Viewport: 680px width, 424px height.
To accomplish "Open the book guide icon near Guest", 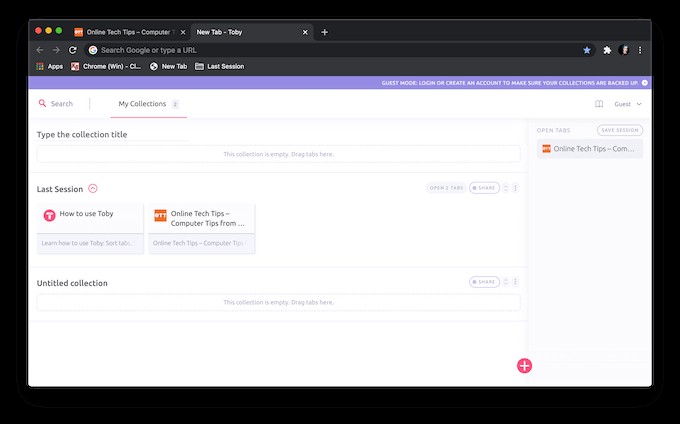I will 599,104.
